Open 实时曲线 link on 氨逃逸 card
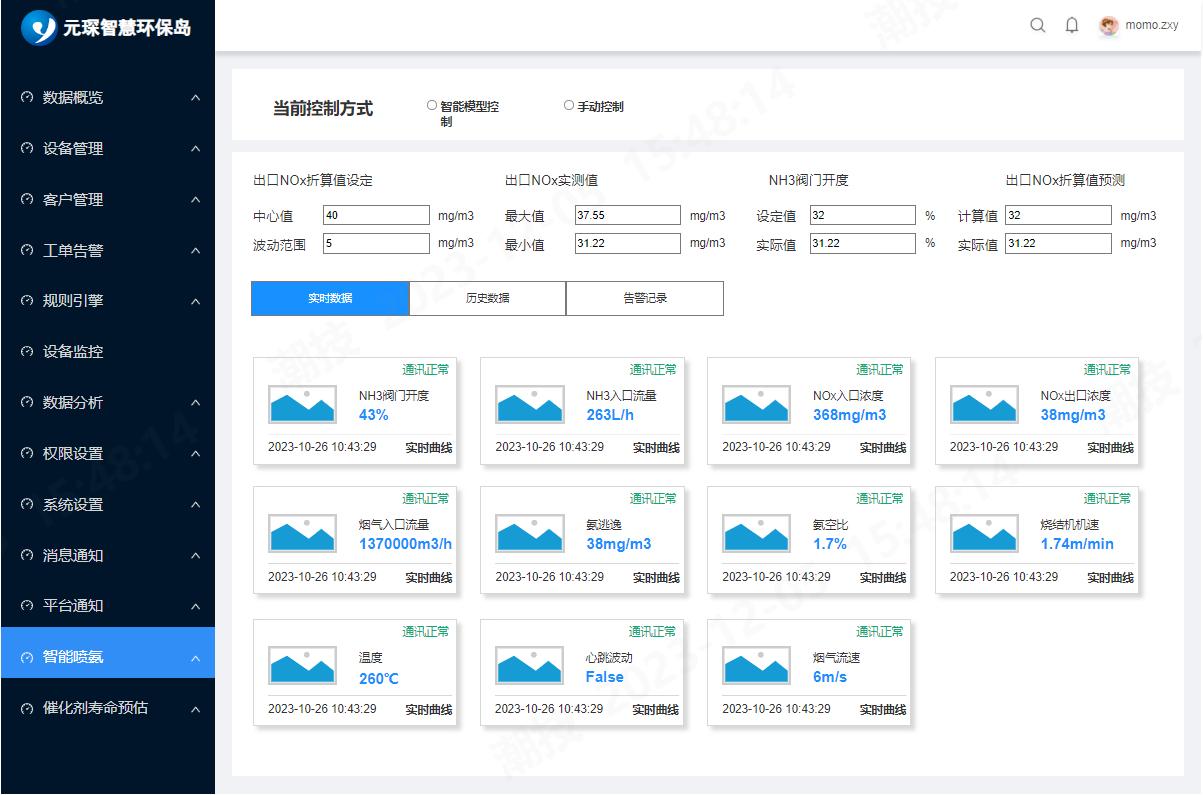Image resolution: width=1203 pixels, height=795 pixels. click(656, 577)
